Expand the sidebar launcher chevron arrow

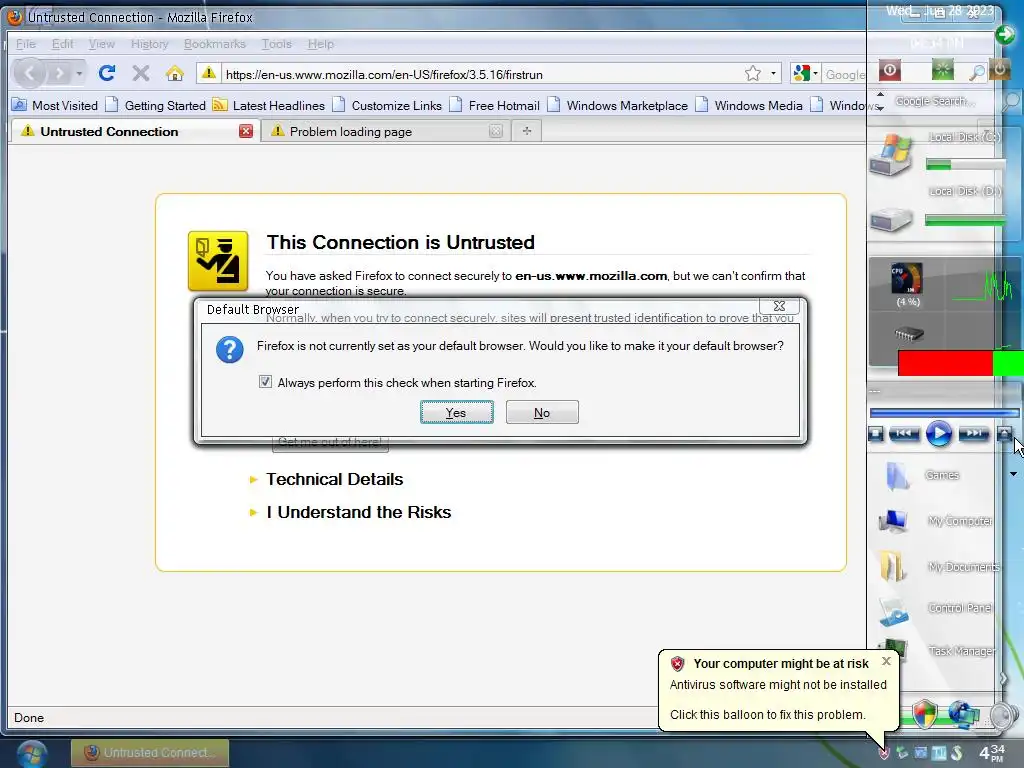(x=1004, y=679)
